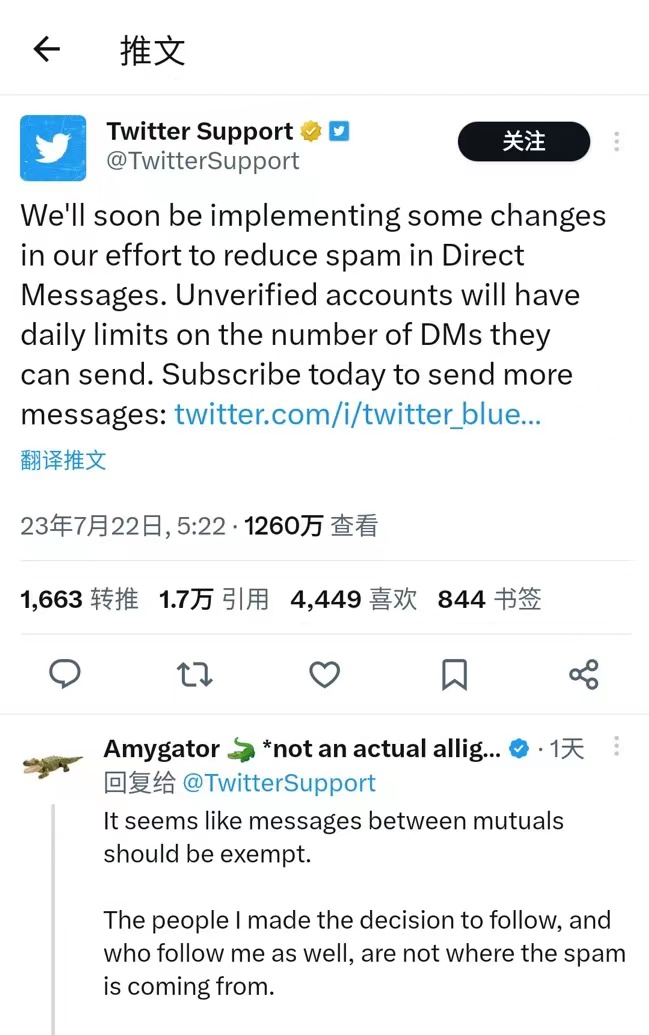Open Amygator alligator avatar
649x1035 pixels.
click(53, 766)
